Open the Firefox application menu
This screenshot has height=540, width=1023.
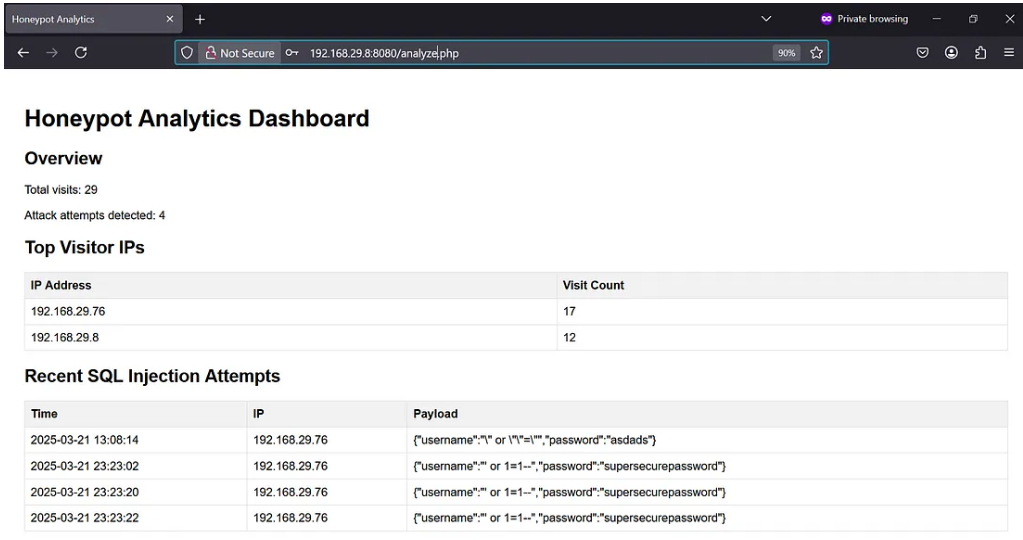1009,53
